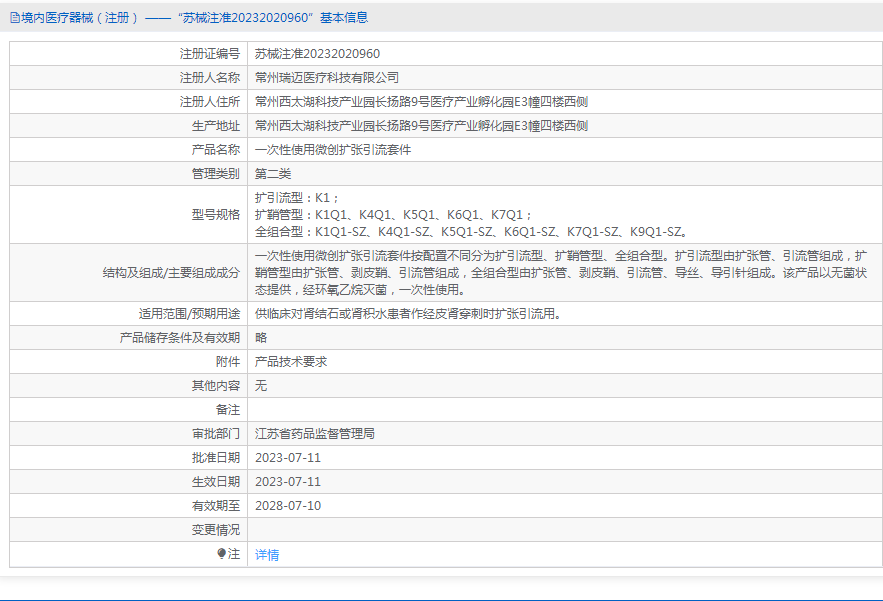Click the 产品名称 row label

tap(216, 150)
